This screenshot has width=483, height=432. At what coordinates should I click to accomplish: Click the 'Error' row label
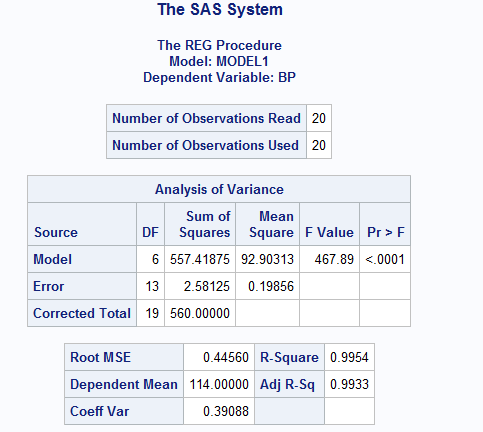tap(48, 286)
